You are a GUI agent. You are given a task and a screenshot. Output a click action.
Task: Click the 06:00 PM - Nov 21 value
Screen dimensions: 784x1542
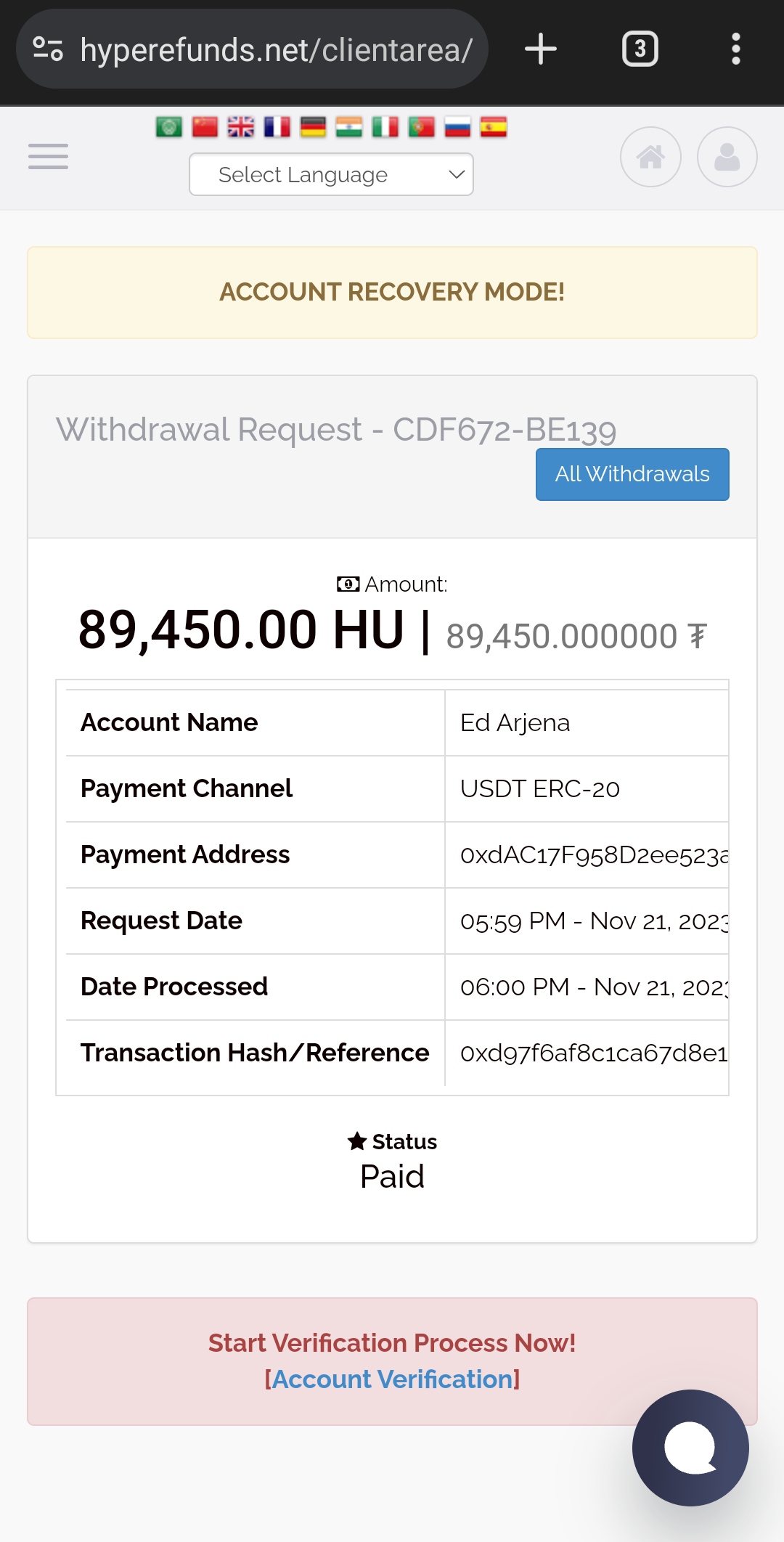click(594, 987)
